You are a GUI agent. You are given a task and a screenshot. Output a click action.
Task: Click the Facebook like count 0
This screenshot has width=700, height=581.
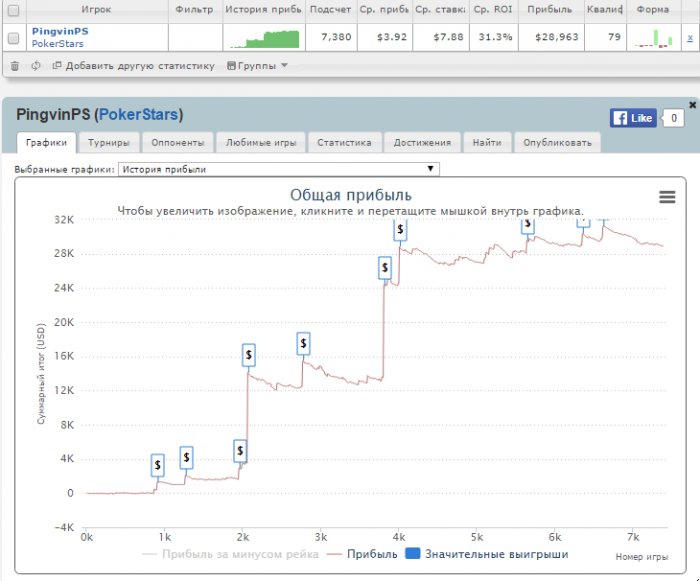674,118
